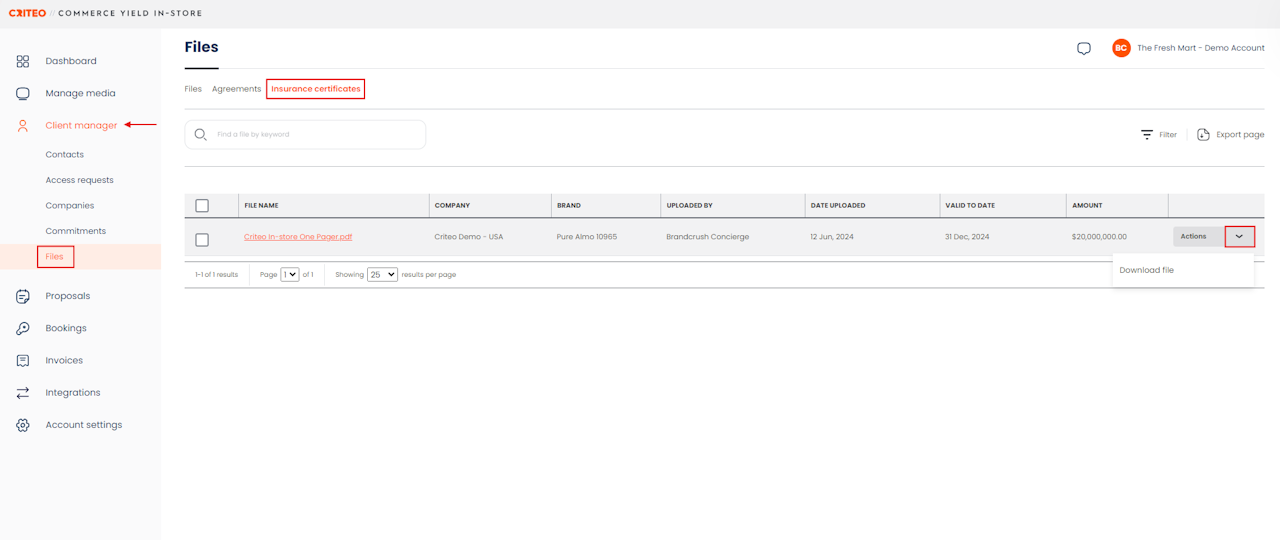Click the Proposals icon in sidebar
Screen dimensions: 1280x540
23,296
